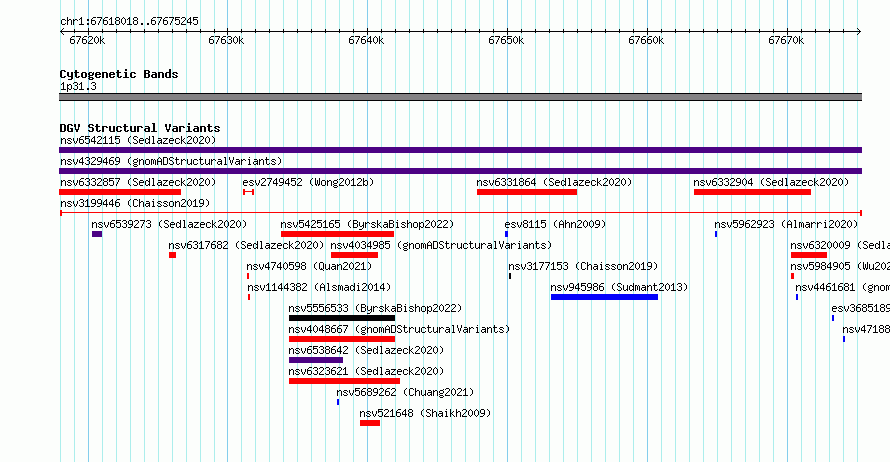Click the nsv6542115 (Sedlazeck2020) variant label
The image size is (890, 462).
point(138,140)
